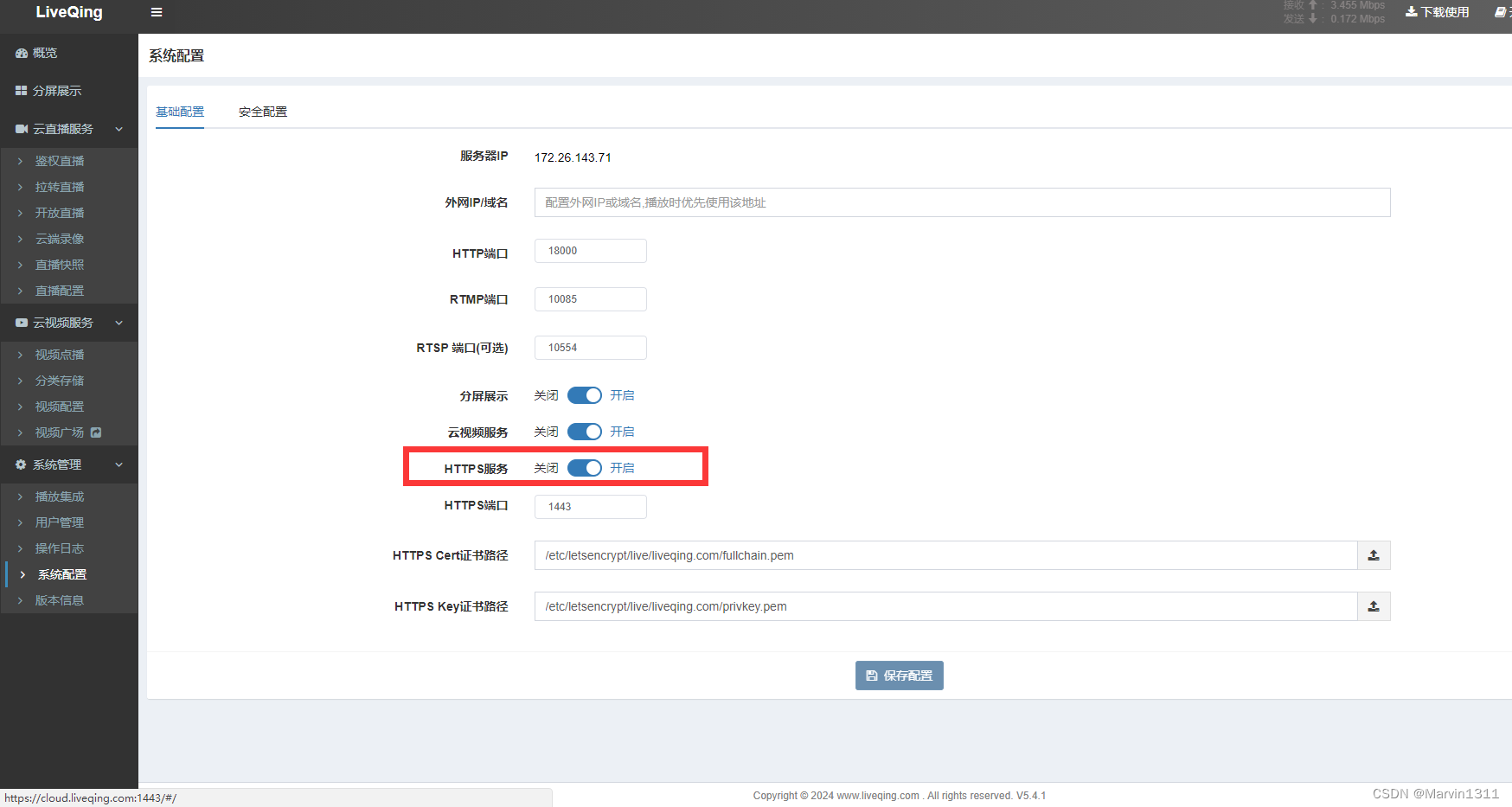Click the HTTPS Cert证书路径 input field
This screenshot has width=1512, height=807.
pyautogui.click(x=945, y=555)
